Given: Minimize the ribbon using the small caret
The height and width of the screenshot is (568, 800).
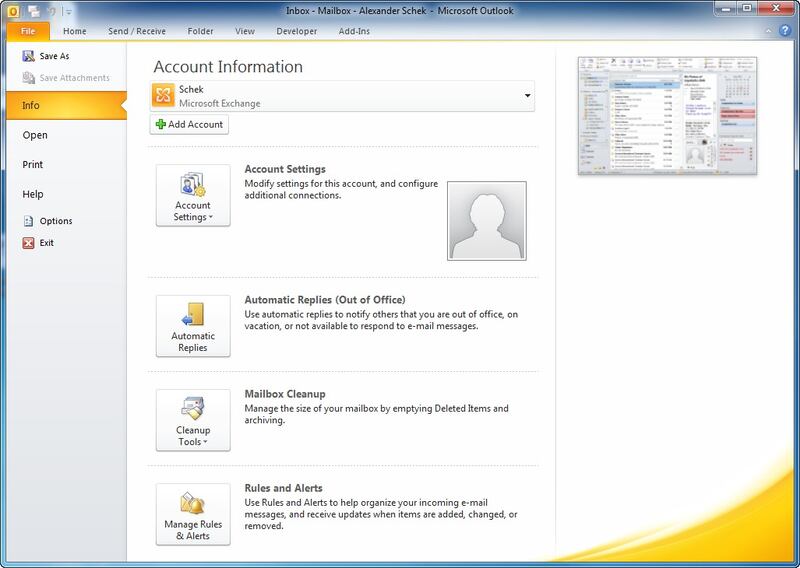Looking at the screenshot, I should tap(770, 31).
